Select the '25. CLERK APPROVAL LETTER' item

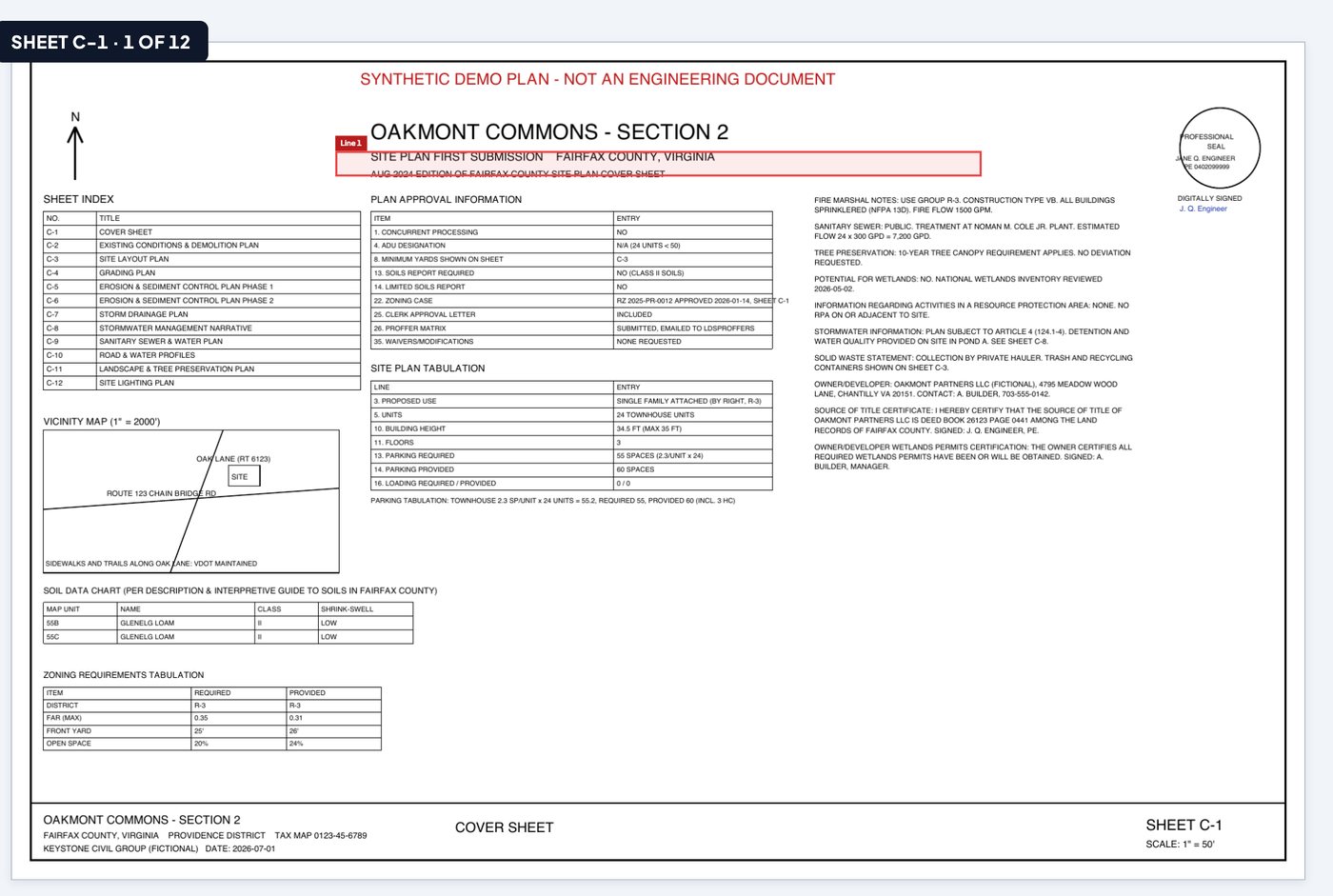(425, 314)
